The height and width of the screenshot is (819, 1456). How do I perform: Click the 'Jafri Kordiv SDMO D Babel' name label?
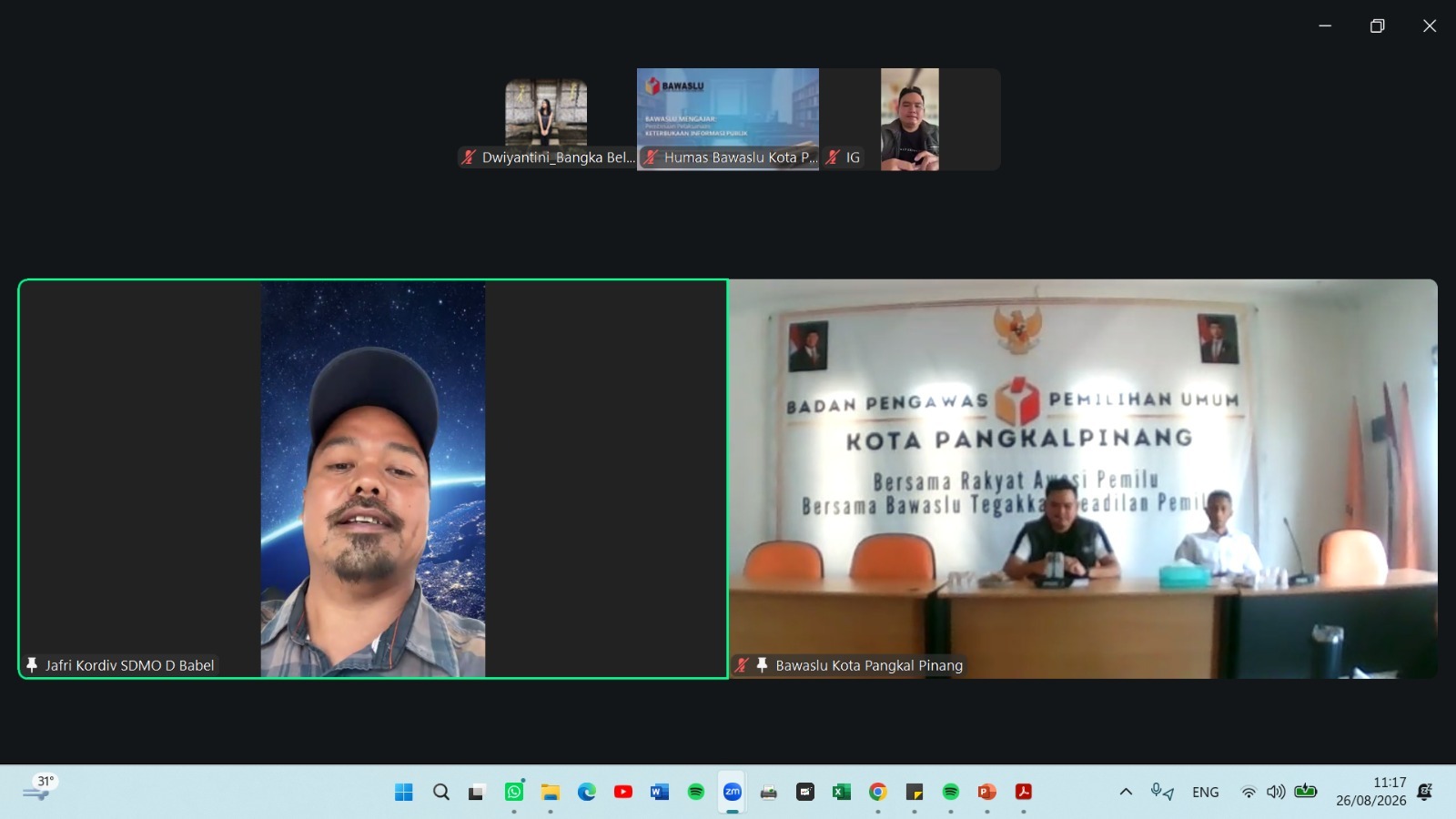[x=130, y=665]
